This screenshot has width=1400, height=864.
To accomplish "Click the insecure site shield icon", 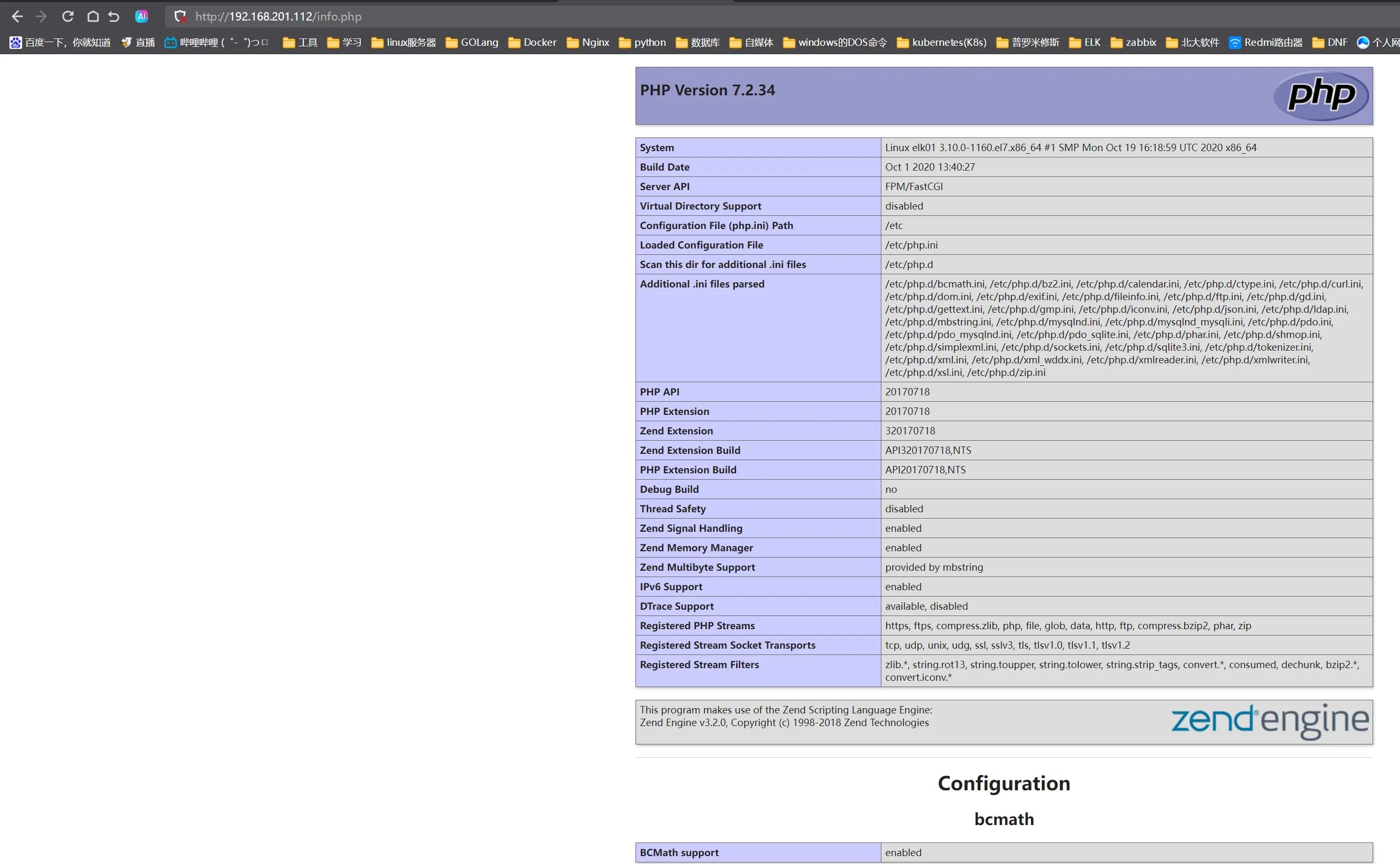I will pyautogui.click(x=180, y=16).
